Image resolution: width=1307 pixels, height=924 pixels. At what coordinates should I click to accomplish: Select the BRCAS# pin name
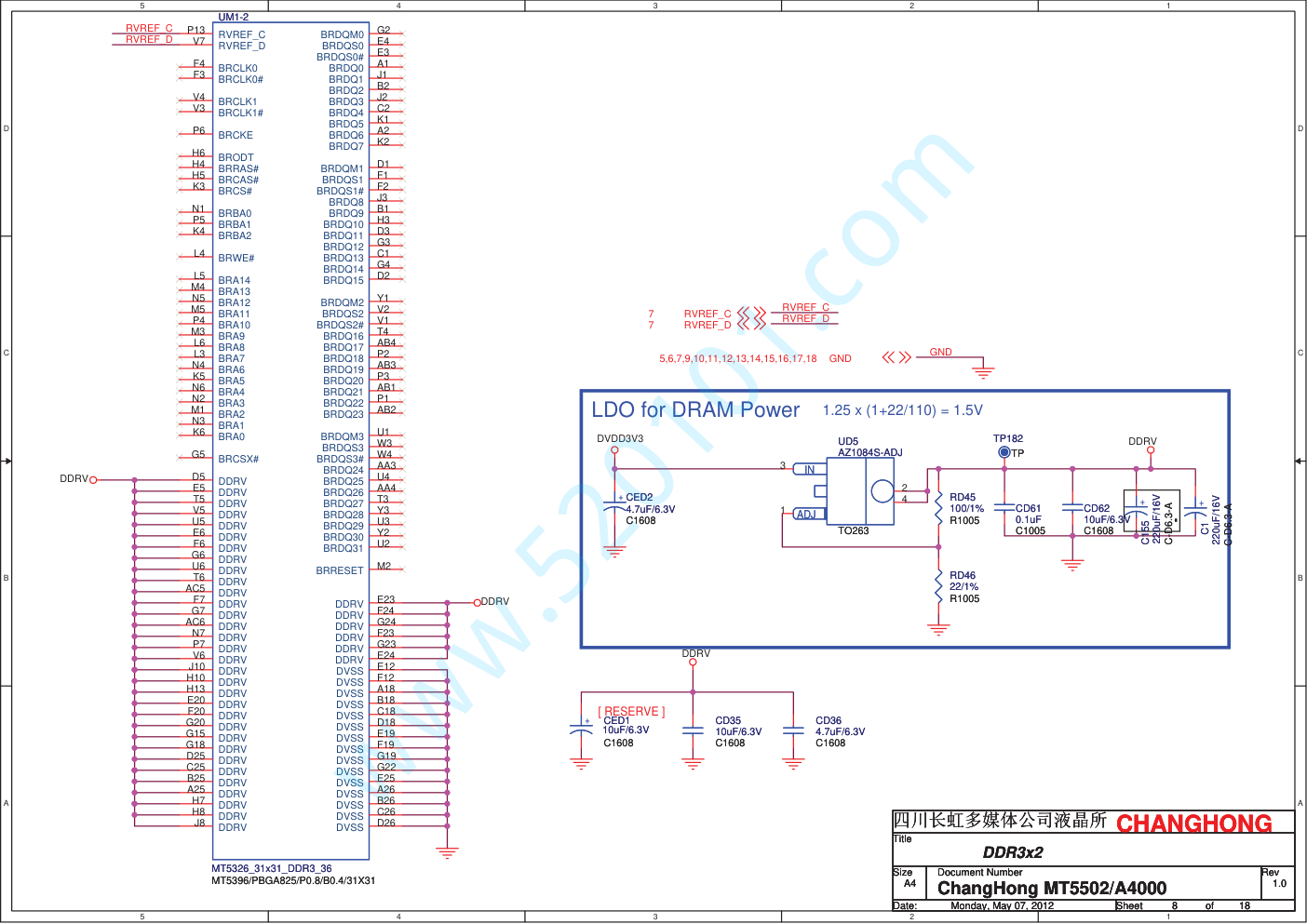click(x=238, y=181)
